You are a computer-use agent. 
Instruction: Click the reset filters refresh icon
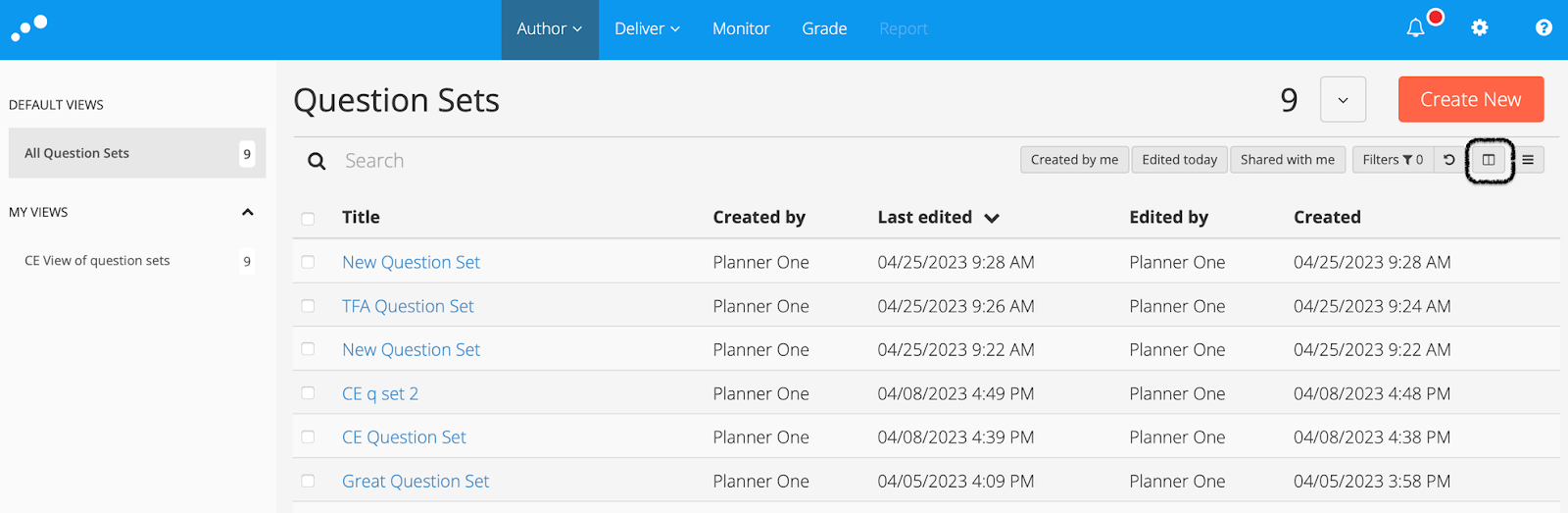pyautogui.click(x=1449, y=160)
